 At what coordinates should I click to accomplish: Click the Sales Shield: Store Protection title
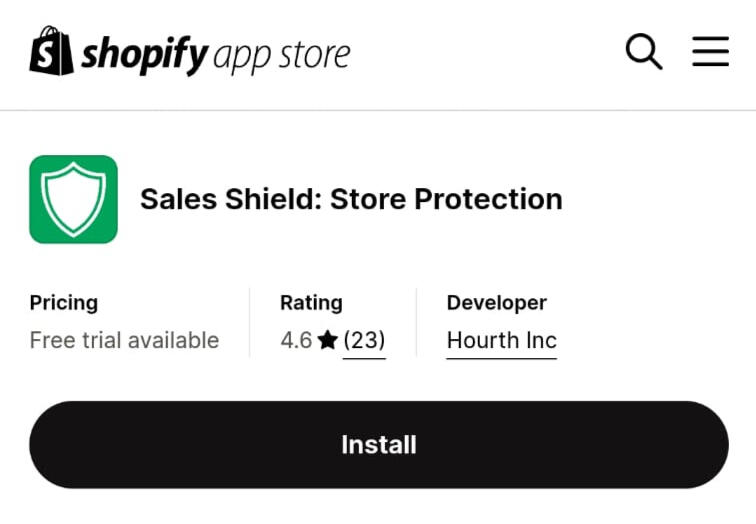coord(351,199)
